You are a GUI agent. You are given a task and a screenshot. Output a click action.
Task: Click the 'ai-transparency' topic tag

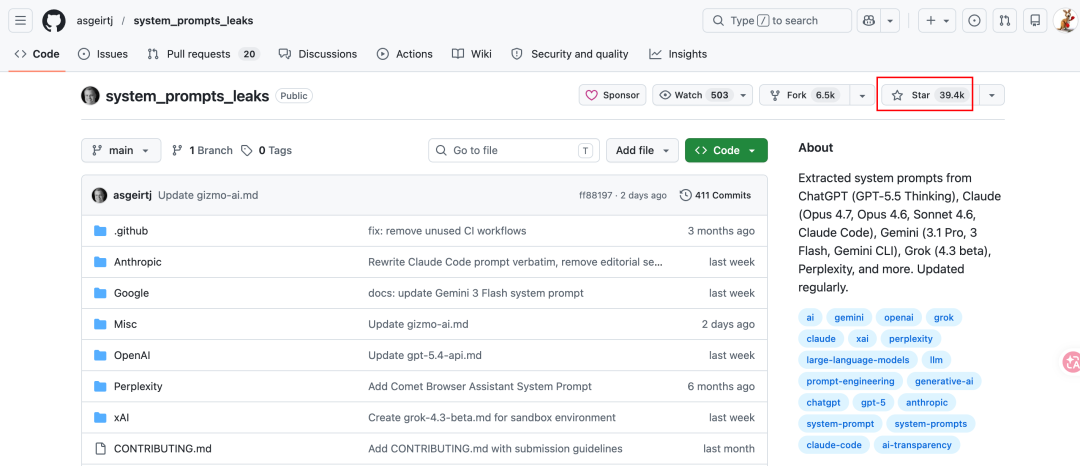(917, 445)
